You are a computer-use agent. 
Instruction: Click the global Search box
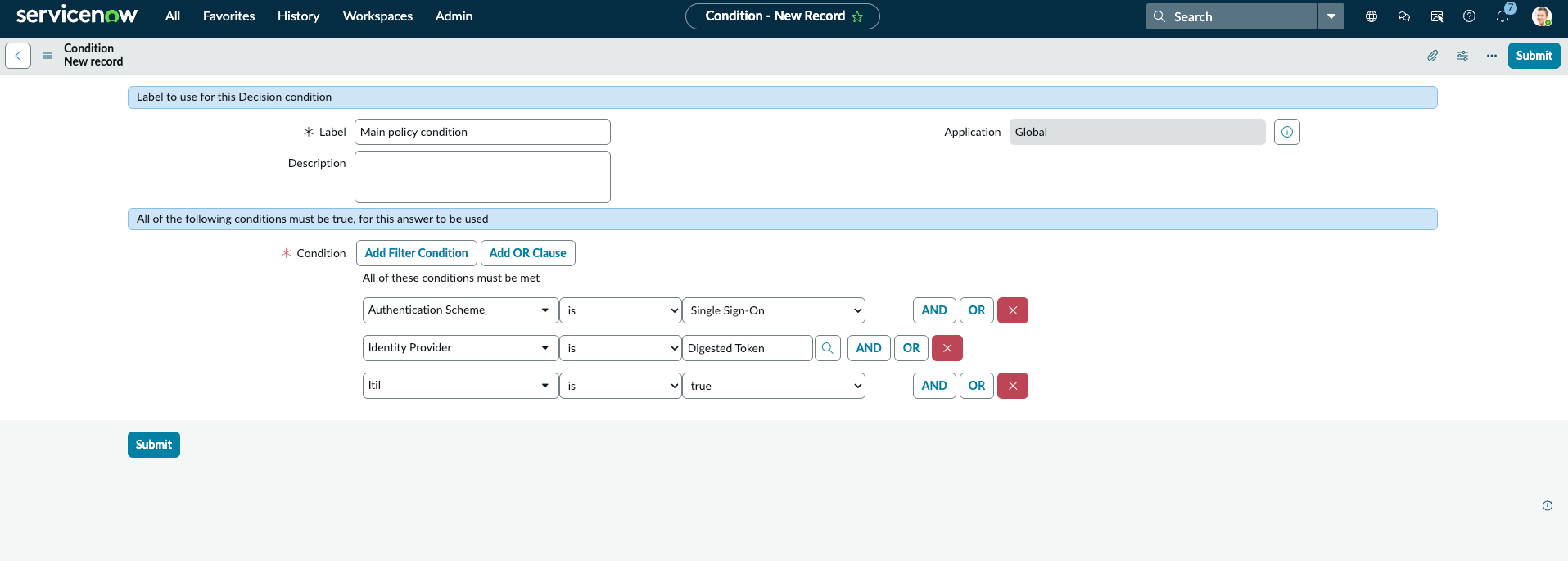1232,16
